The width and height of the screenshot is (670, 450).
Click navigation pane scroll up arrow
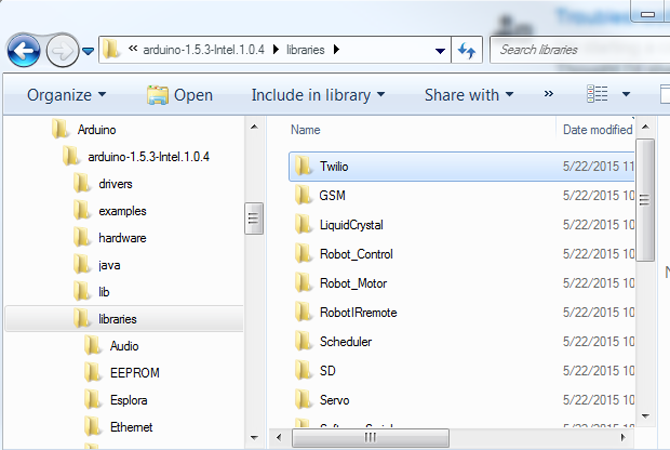click(x=254, y=127)
